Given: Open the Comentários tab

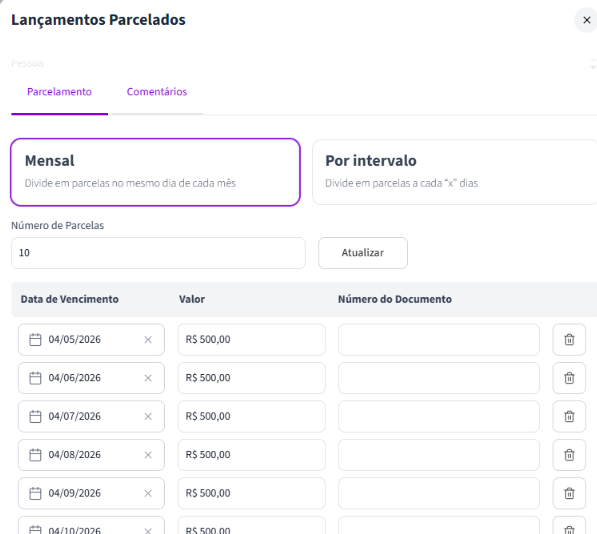Looking at the screenshot, I should click(157, 92).
